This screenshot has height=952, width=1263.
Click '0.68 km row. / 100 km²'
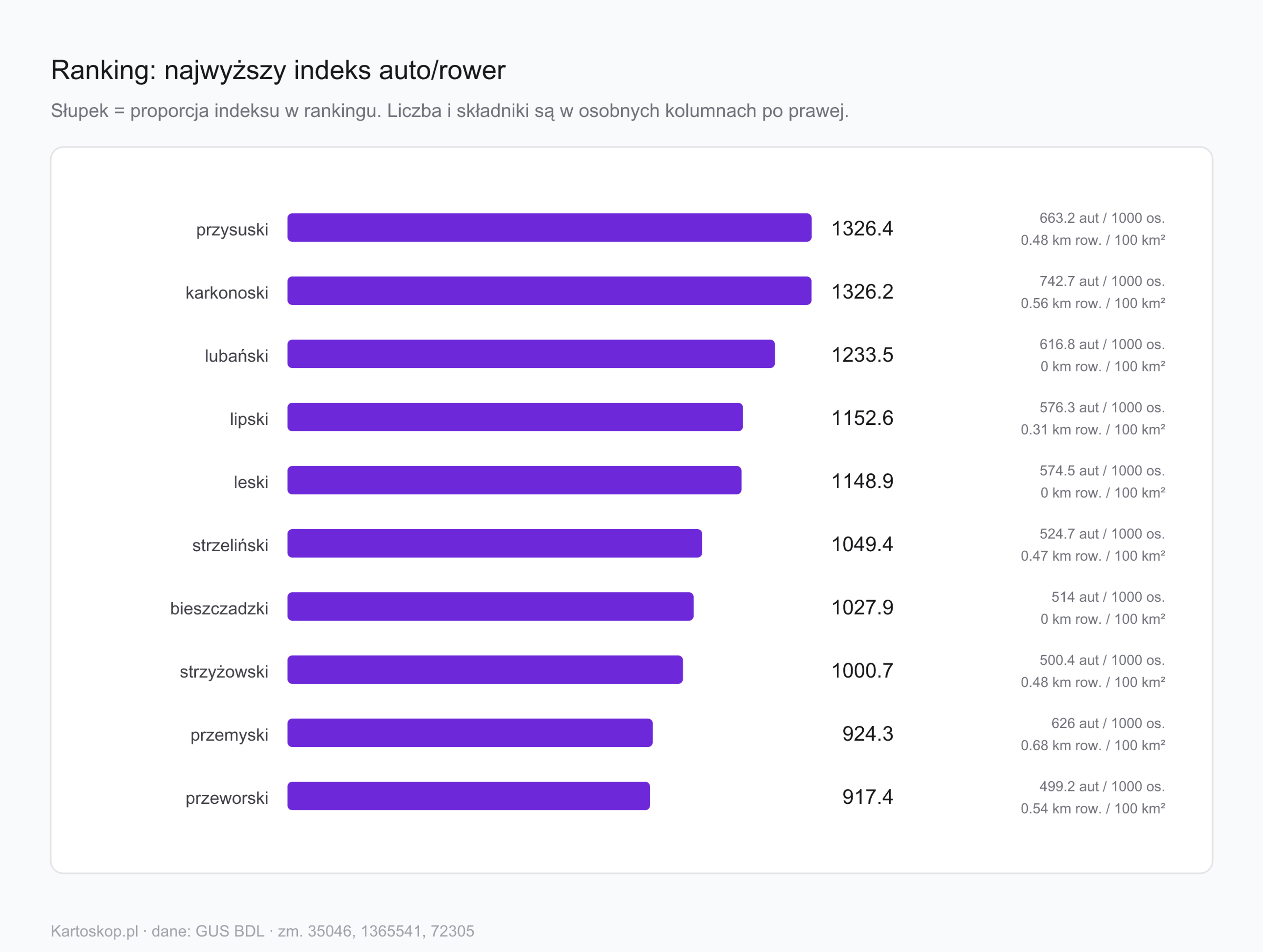[x=1093, y=745]
